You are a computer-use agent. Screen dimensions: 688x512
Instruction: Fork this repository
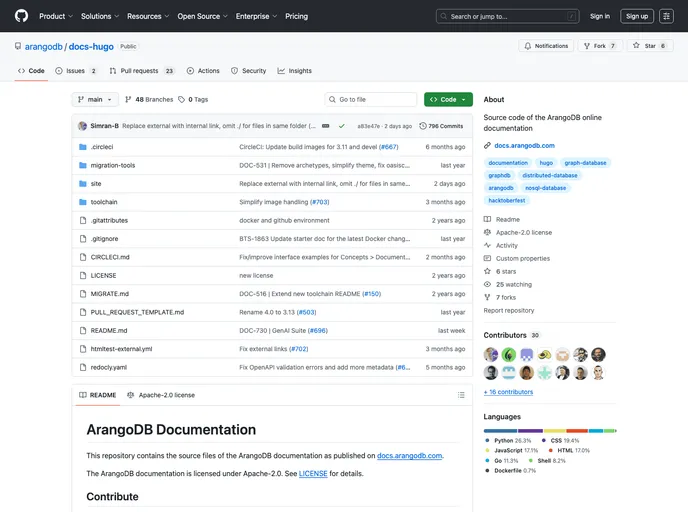click(600, 46)
